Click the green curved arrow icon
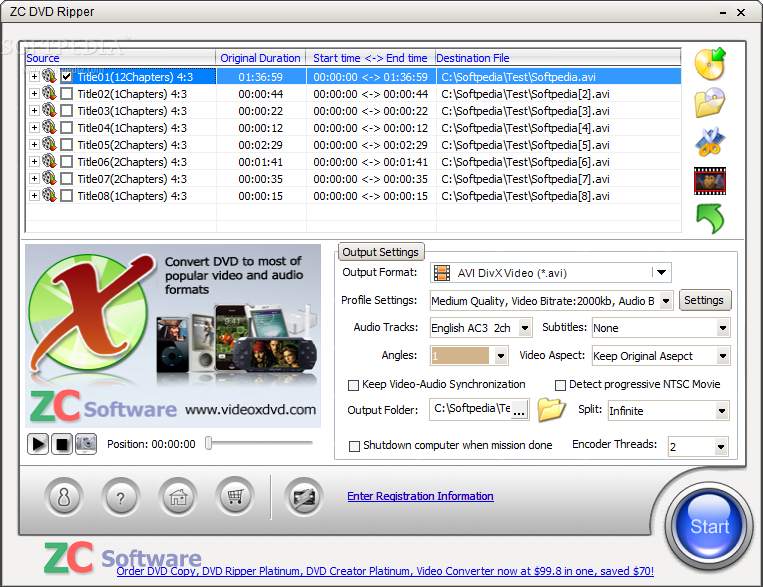The width and height of the screenshot is (763, 587). 710,219
